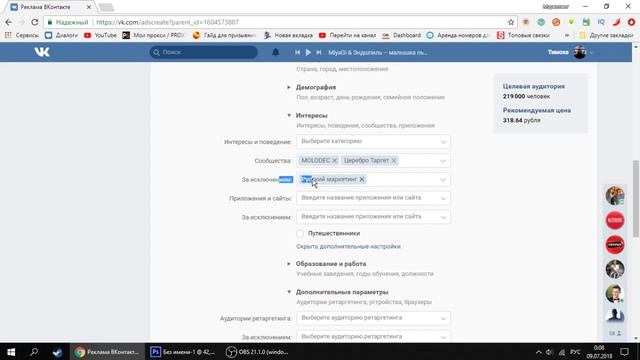The height and width of the screenshot is (360, 640).
Task: Open fifth chat avatar with online dot
Action: click(615, 294)
